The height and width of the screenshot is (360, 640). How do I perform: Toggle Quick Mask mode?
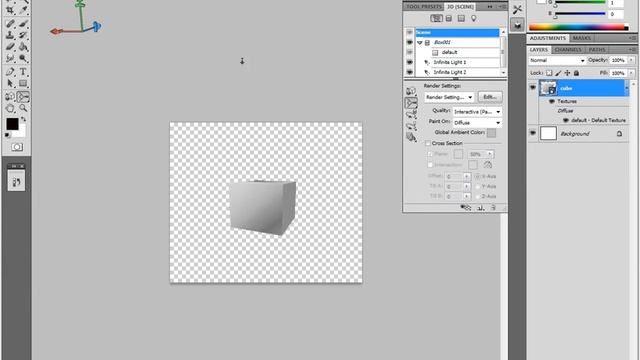point(17,147)
